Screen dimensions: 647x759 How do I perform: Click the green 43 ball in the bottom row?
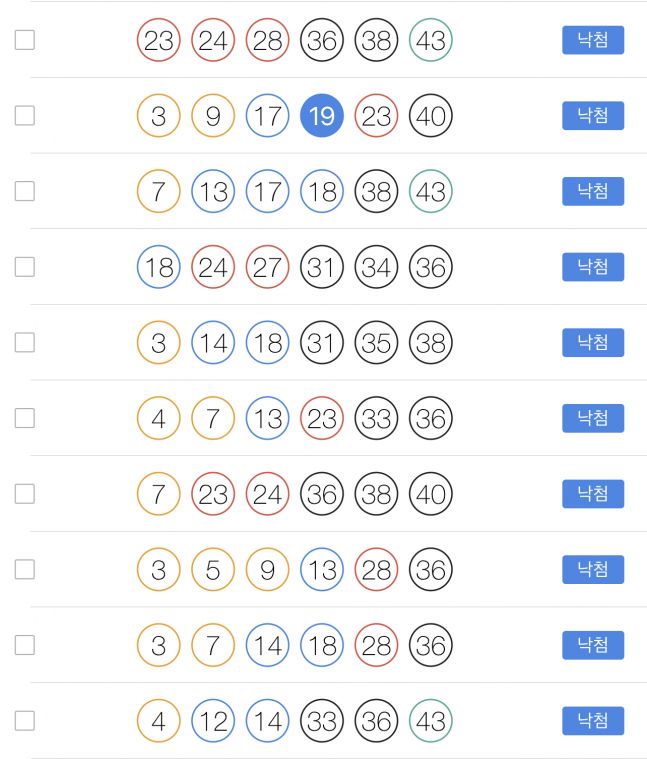(431, 721)
